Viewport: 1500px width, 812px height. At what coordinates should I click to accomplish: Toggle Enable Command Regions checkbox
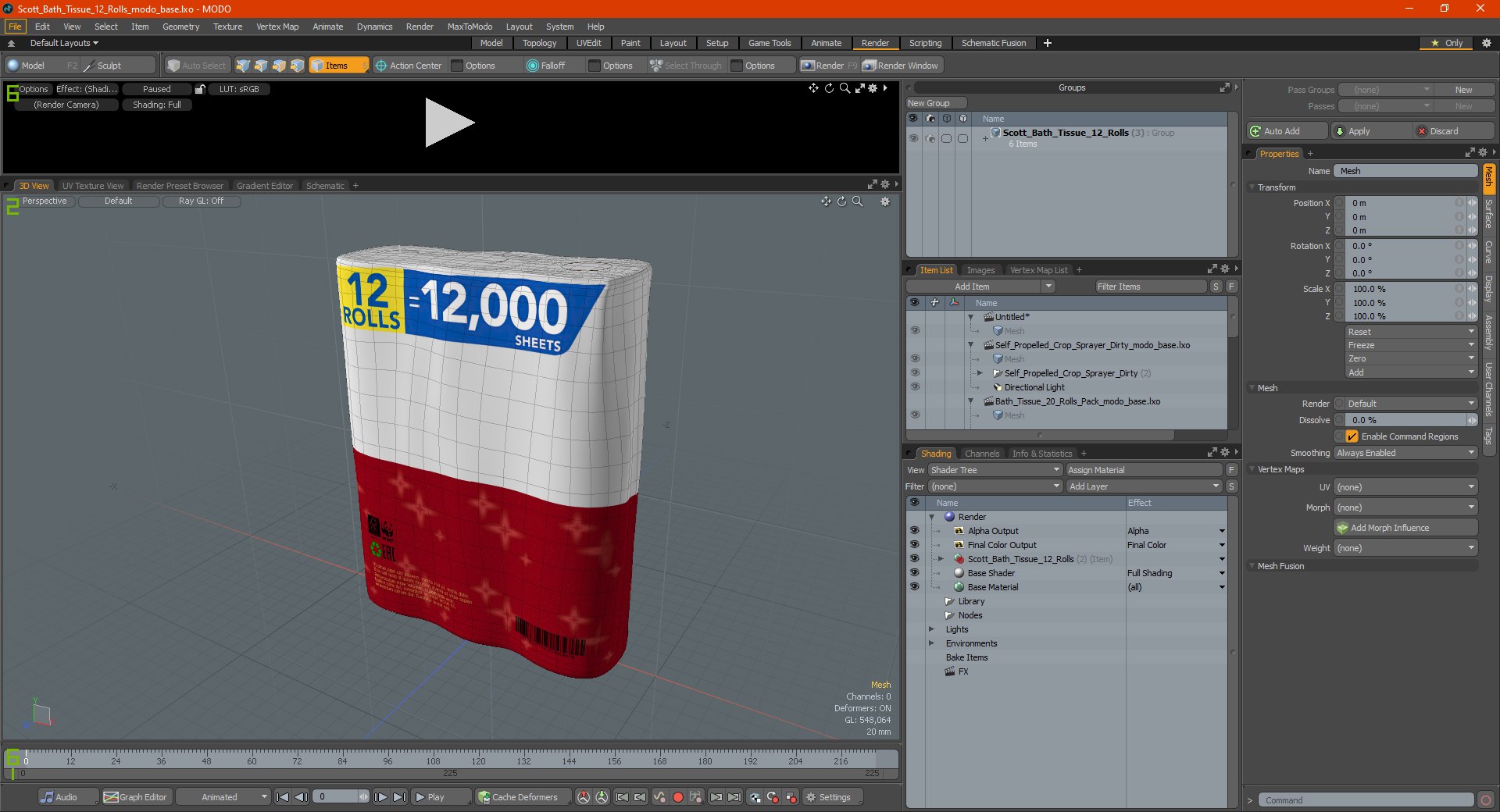[1352, 436]
